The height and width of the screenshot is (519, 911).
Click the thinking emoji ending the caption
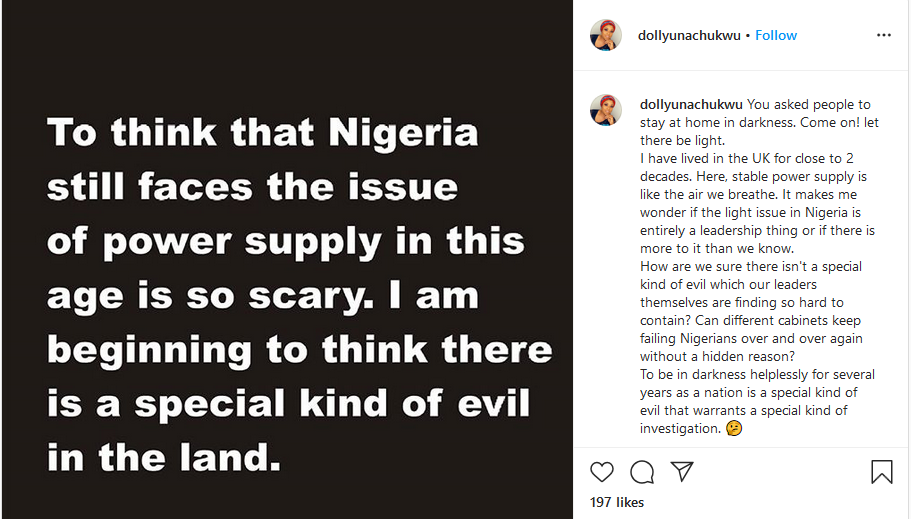[x=734, y=429]
